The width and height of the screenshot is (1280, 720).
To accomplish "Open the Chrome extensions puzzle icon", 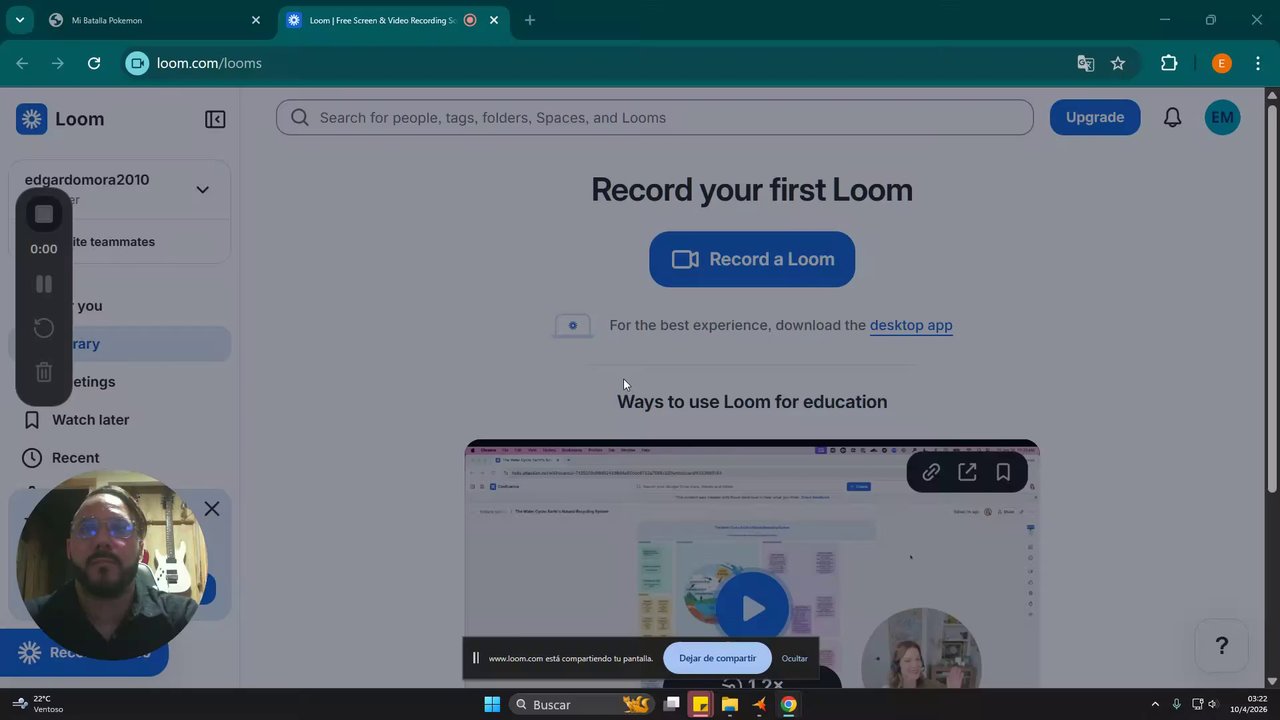I will coord(1169,63).
